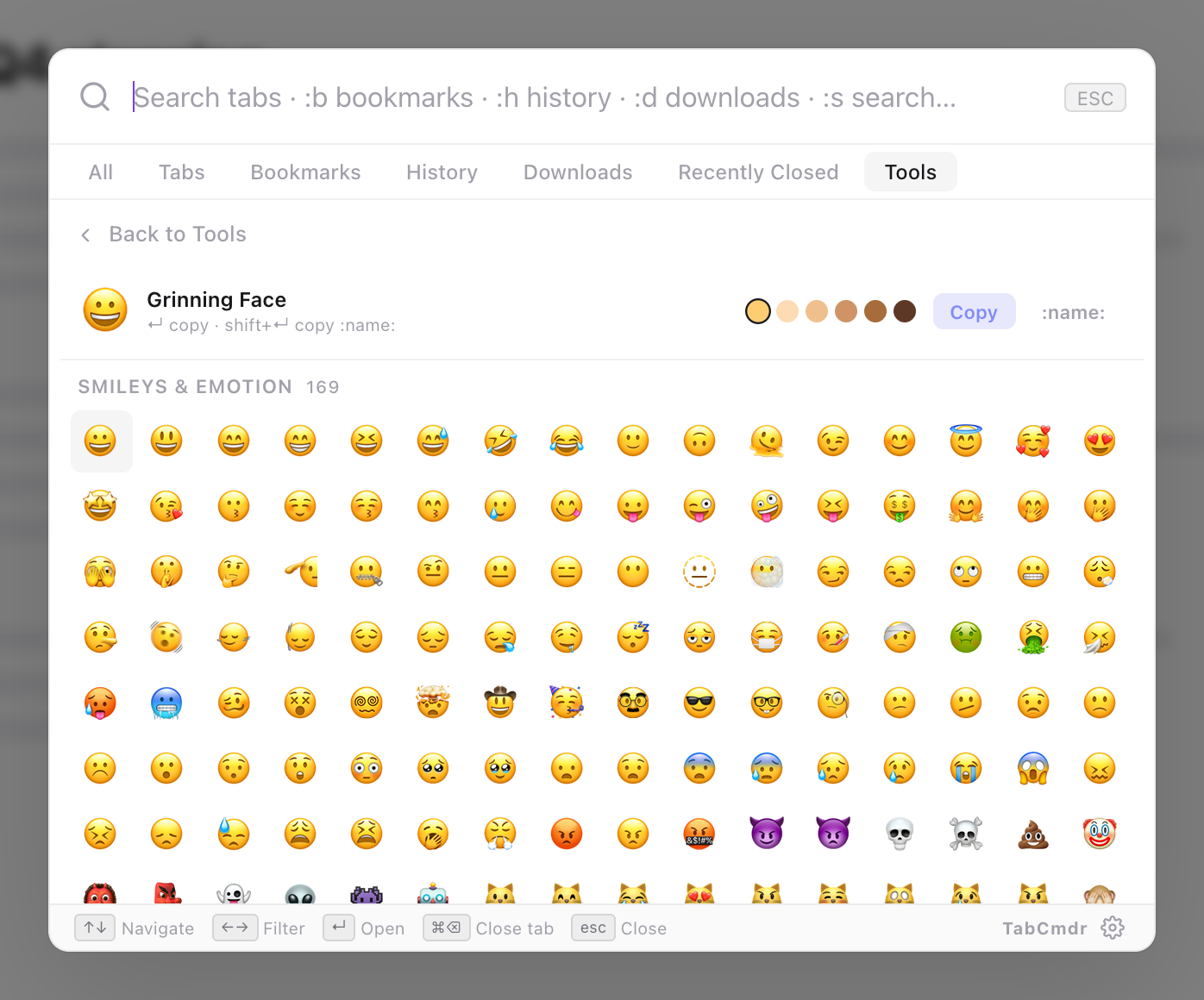Viewport: 1204px width, 1000px height.
Task: Open the Bookmarks tab
Action: point(305,172)
